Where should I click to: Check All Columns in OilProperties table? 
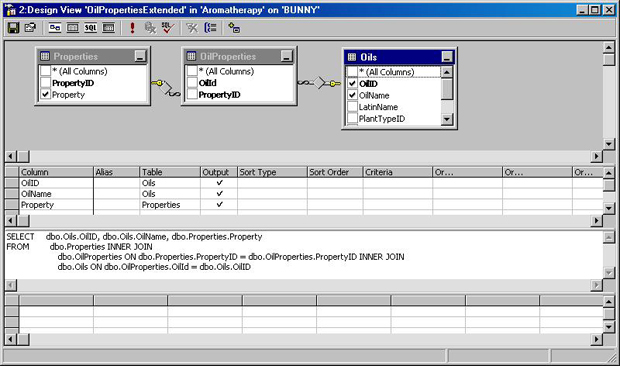click(x=192, y=71)
